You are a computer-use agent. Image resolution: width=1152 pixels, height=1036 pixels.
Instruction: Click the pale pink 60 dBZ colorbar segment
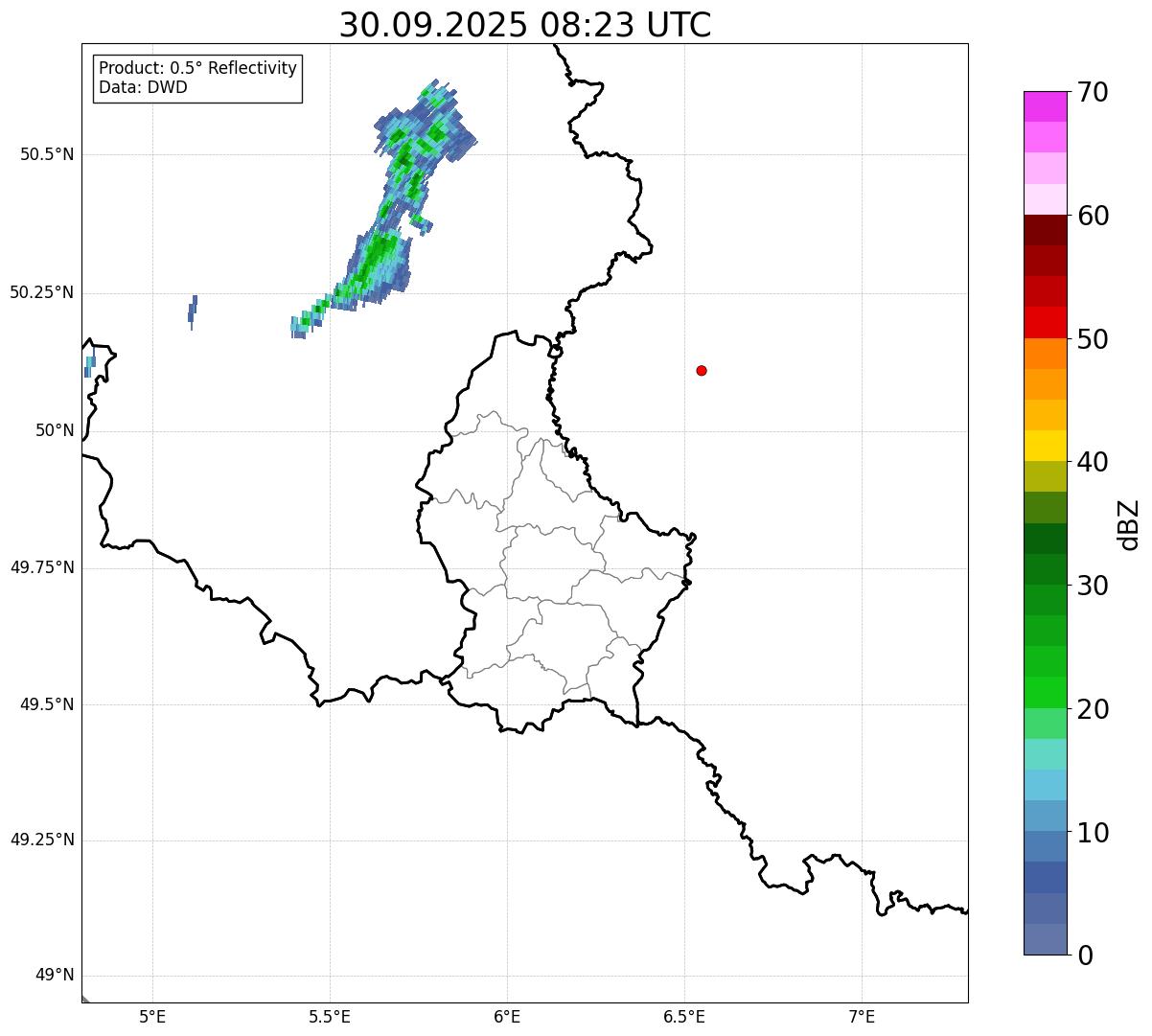click(x=1048, y=199)
